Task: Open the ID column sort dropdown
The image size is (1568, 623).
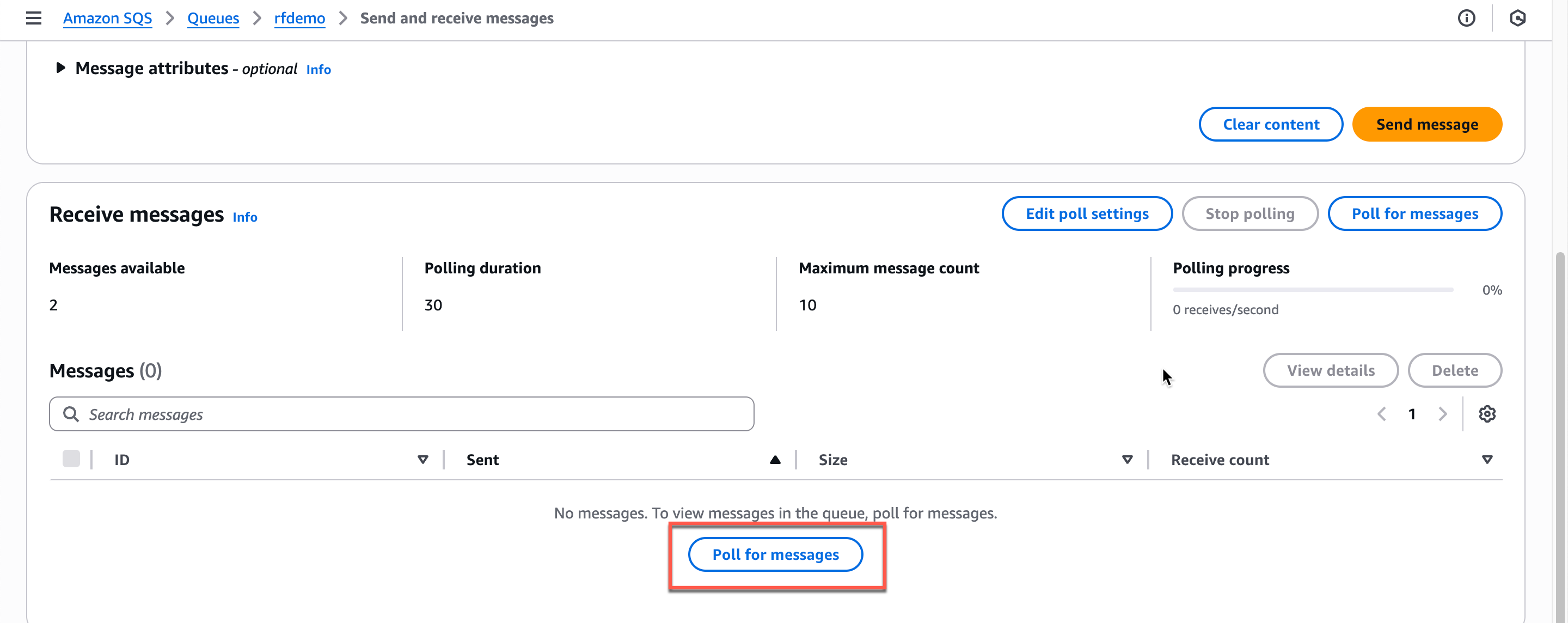Action: point(422,460)
